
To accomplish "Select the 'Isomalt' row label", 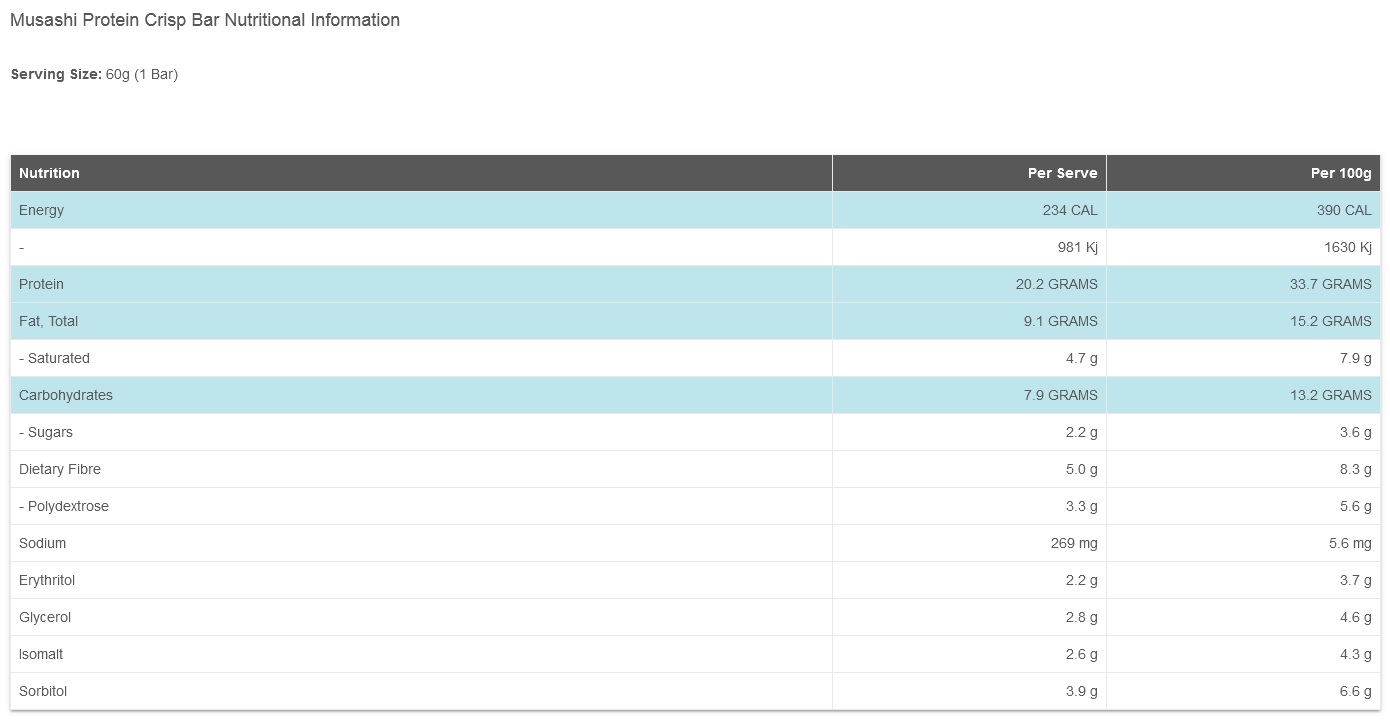I will tap(41, 654).
